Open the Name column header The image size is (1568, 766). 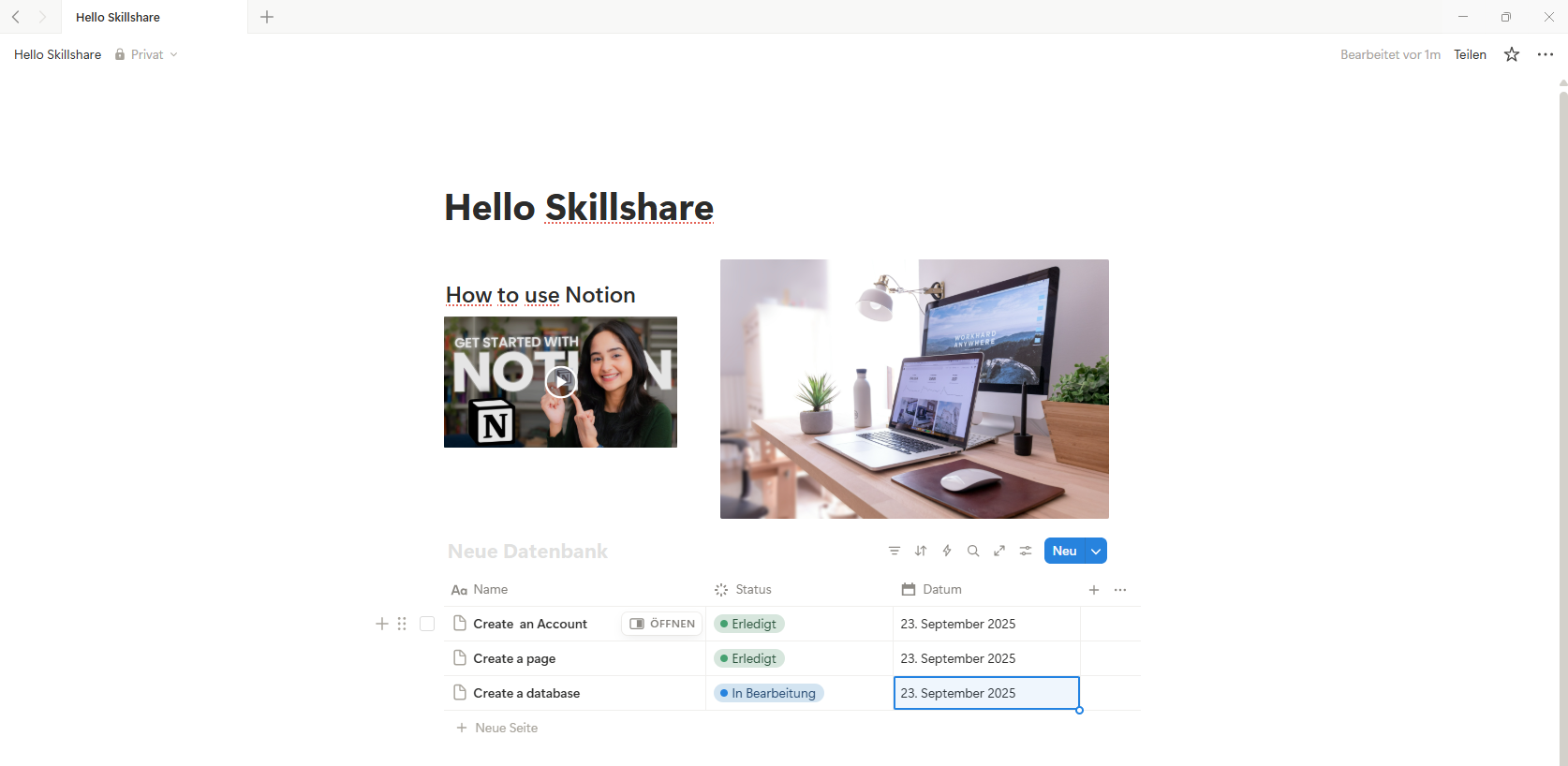tap(574, 589)
